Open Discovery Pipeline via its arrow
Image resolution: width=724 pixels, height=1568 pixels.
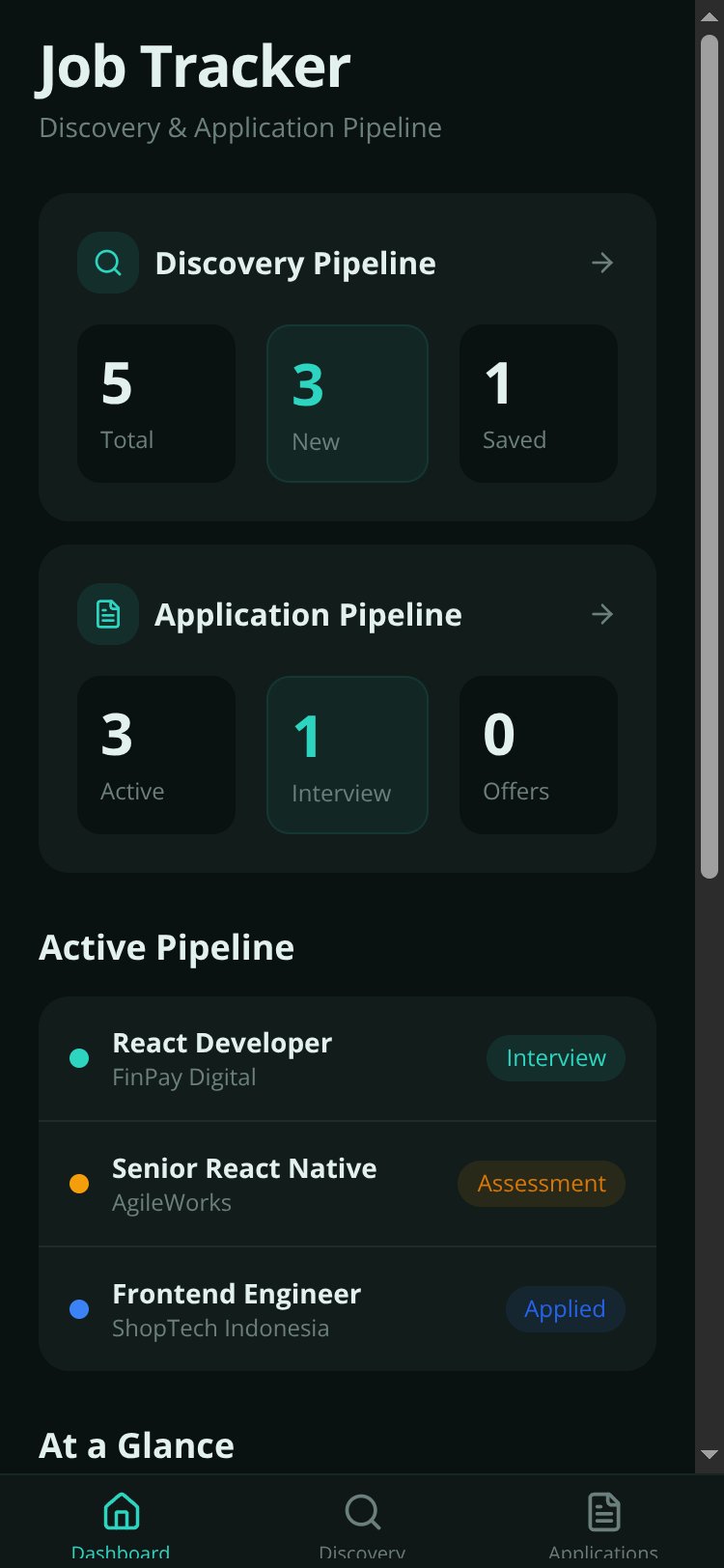602,263
